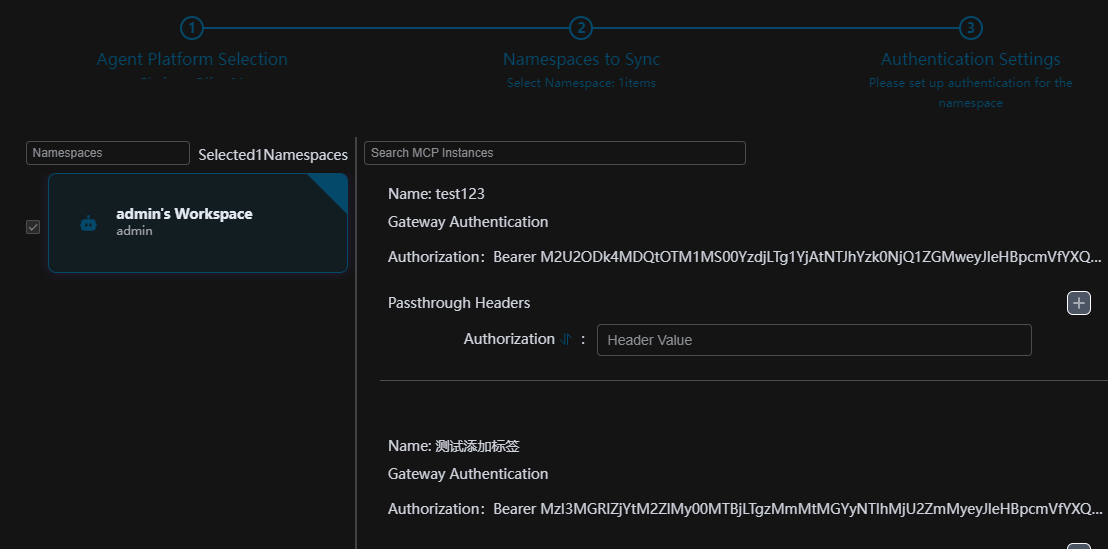Click the swap arrows icon next to Authorization
Image resolution: width=1108 pixels, height=549 pixels.
click(x=566, y=340)
